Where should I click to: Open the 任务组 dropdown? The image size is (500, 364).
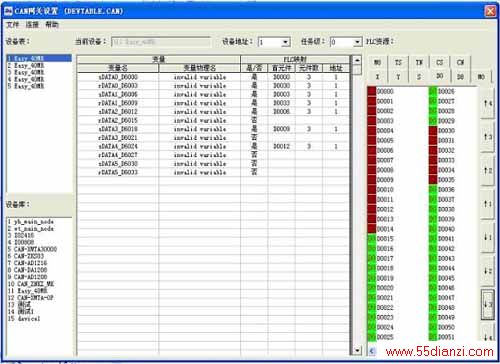pyautogui.click(x=357, y=42)
